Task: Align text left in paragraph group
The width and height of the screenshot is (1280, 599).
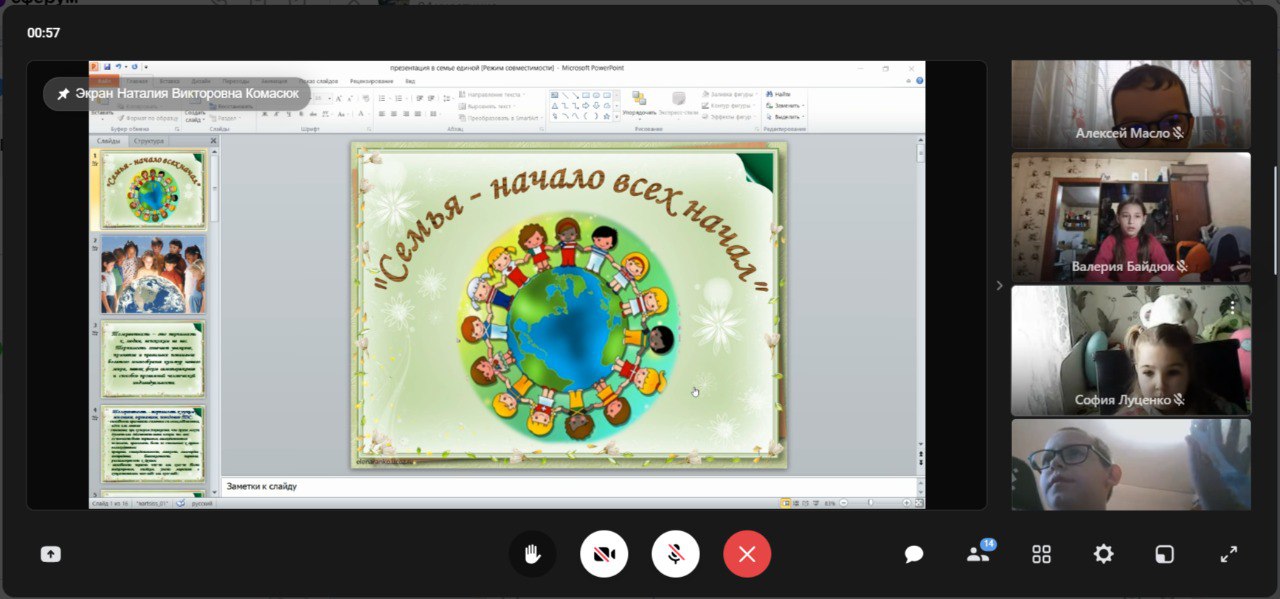Action: [381, 114]
